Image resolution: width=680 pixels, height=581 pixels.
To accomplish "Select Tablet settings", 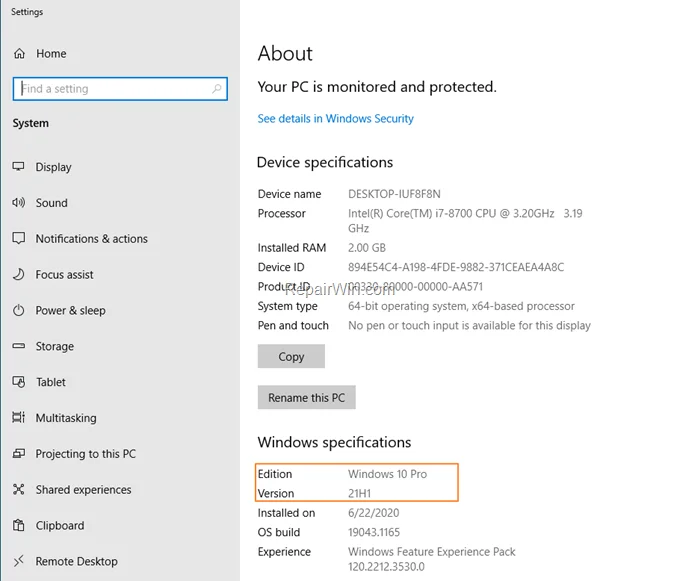I will (51, 382).
